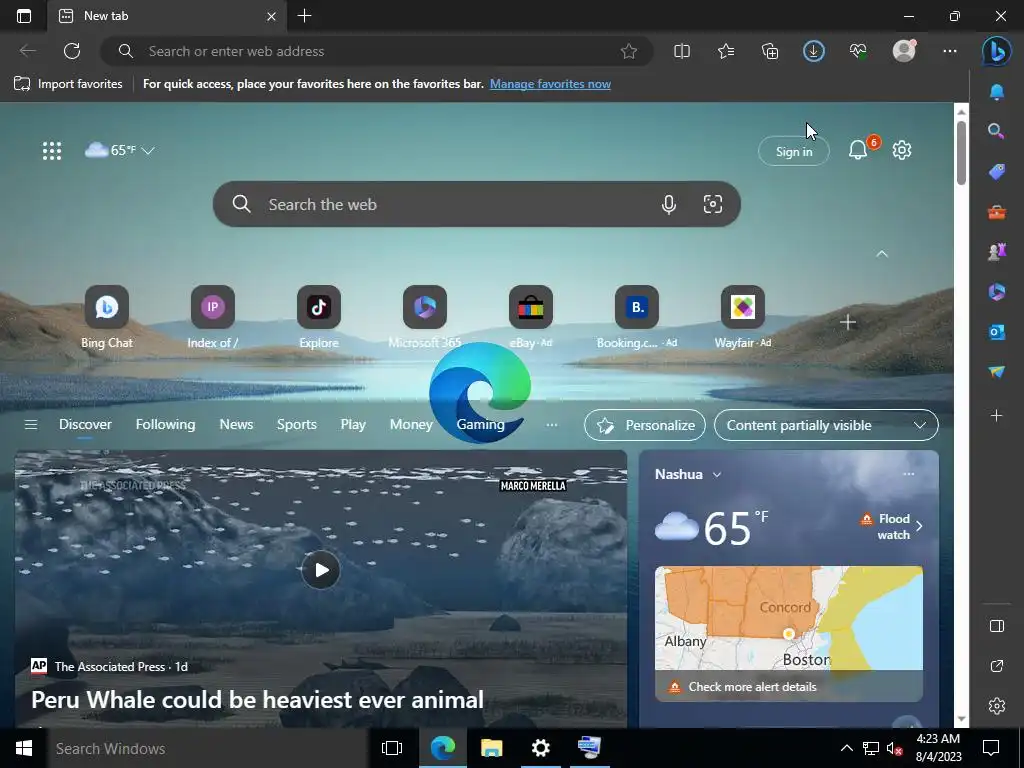Screen dimensions: 1024x768
Task: Click the Search the web box
Action: tap(477, 204)
